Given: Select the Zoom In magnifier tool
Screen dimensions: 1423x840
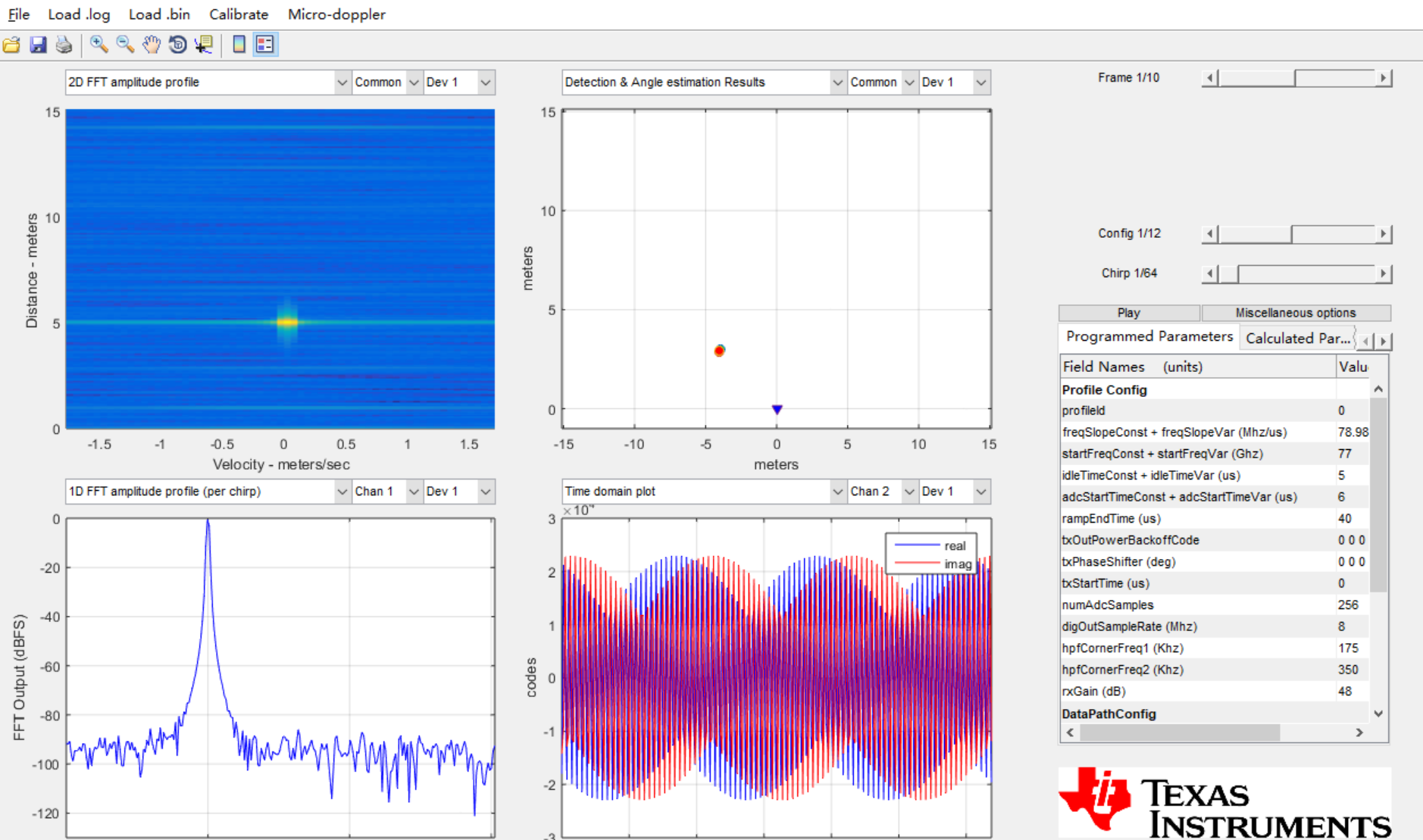Looking at the screenshot, I should click(99, 45).
